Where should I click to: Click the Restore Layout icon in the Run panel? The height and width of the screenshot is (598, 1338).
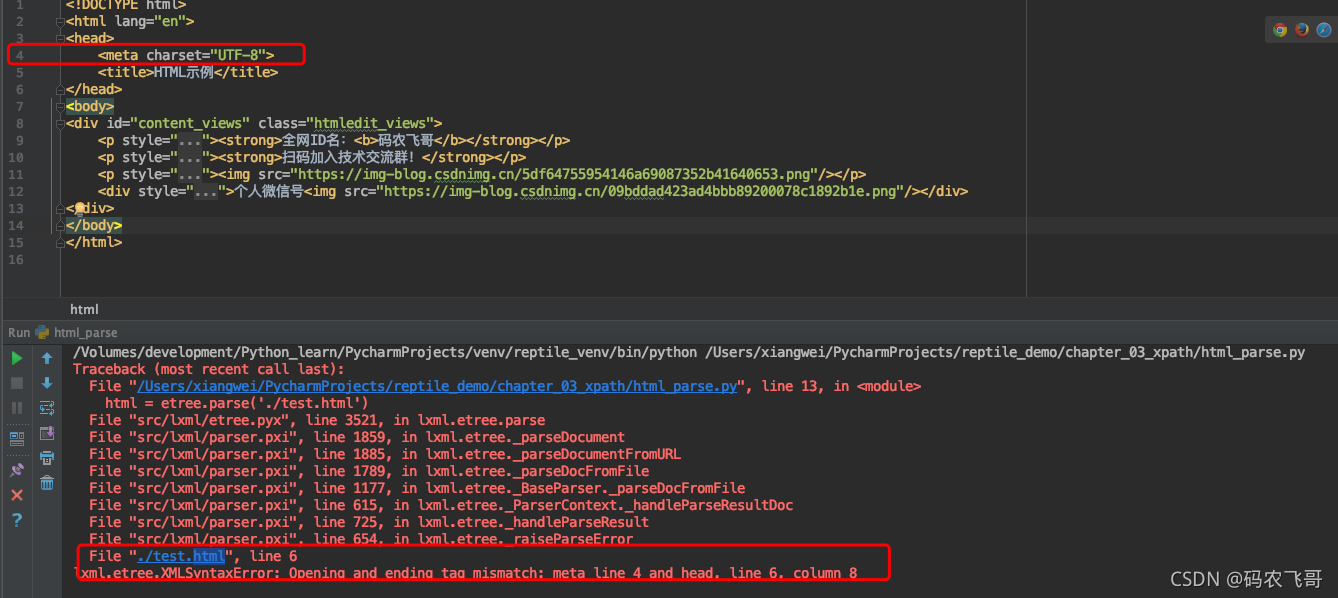(x=16, y=438)
